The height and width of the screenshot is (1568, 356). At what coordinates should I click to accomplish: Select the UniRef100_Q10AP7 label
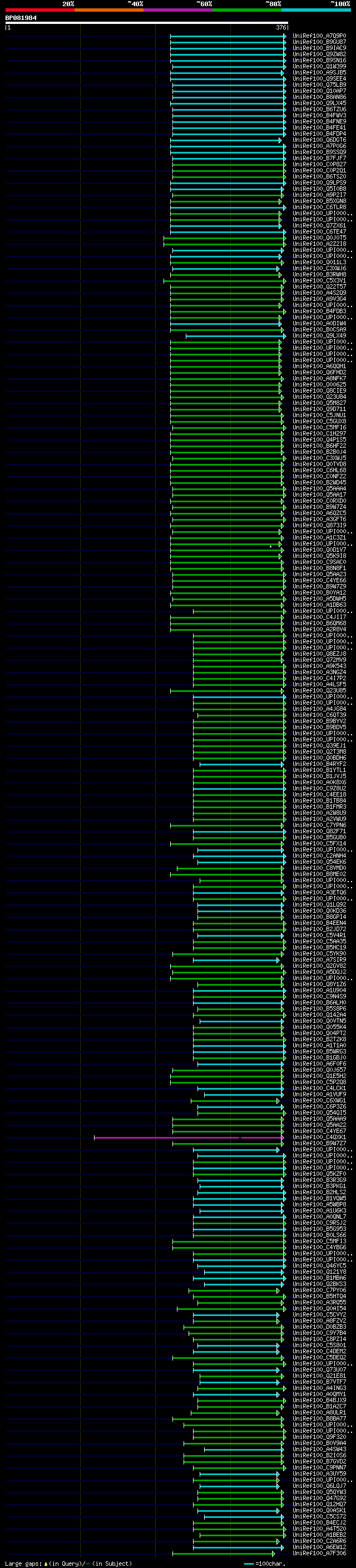pos(319,91)
